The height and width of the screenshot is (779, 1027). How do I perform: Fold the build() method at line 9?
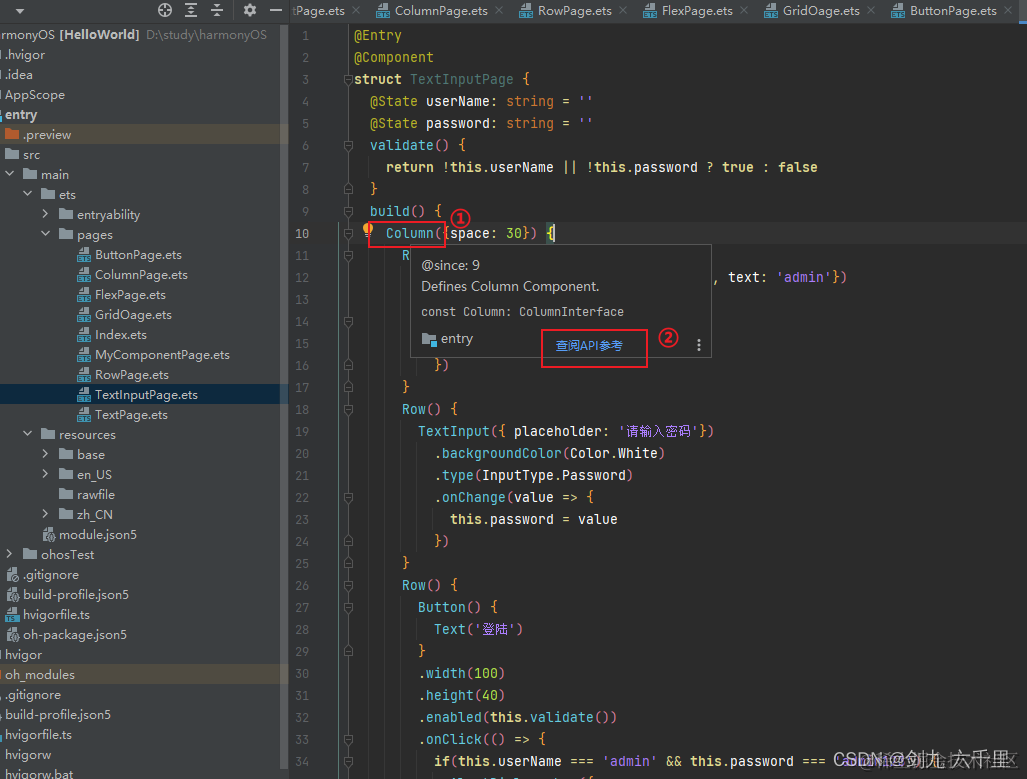[348, 211]
